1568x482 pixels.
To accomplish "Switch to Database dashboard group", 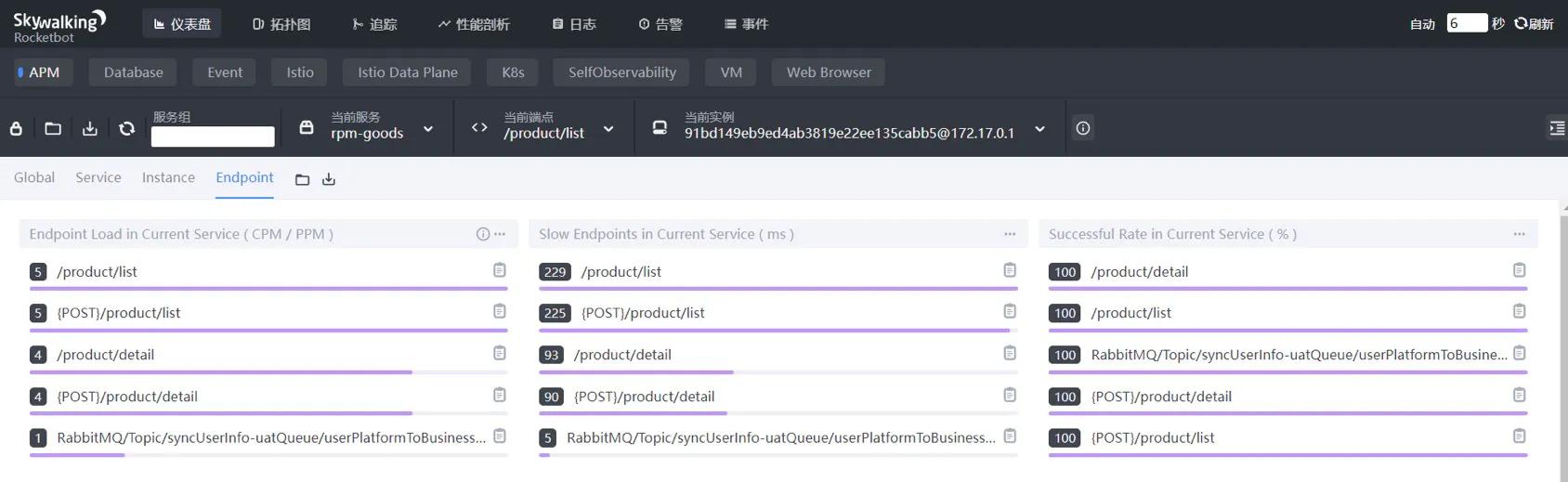I will [x=133, y=72].
